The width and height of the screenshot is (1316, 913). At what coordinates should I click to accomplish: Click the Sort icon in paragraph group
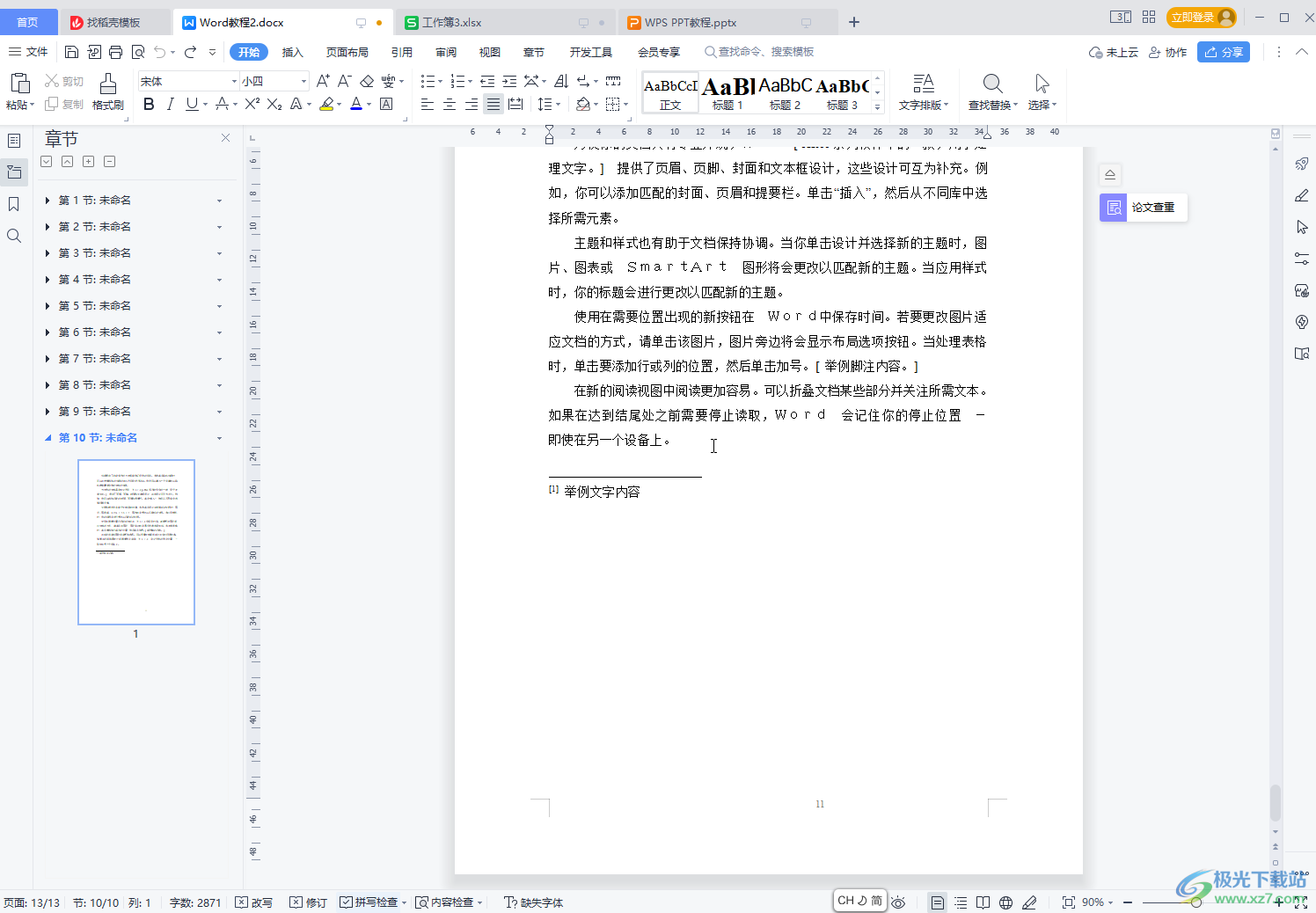coord(561,81)
